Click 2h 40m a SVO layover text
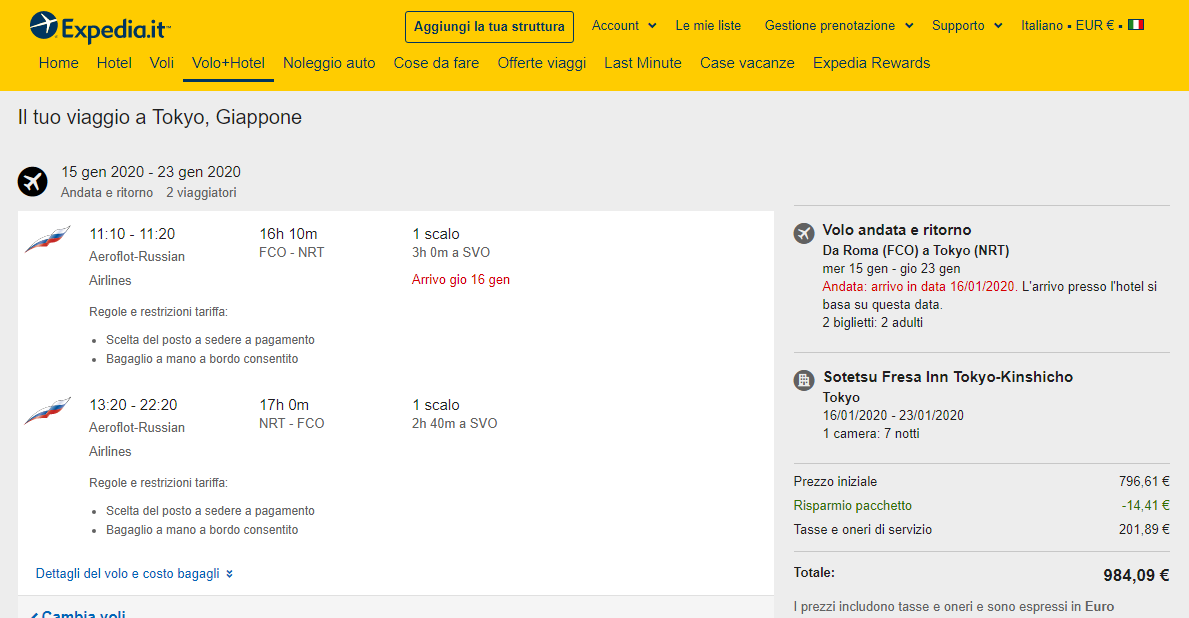 coord(455,423)
